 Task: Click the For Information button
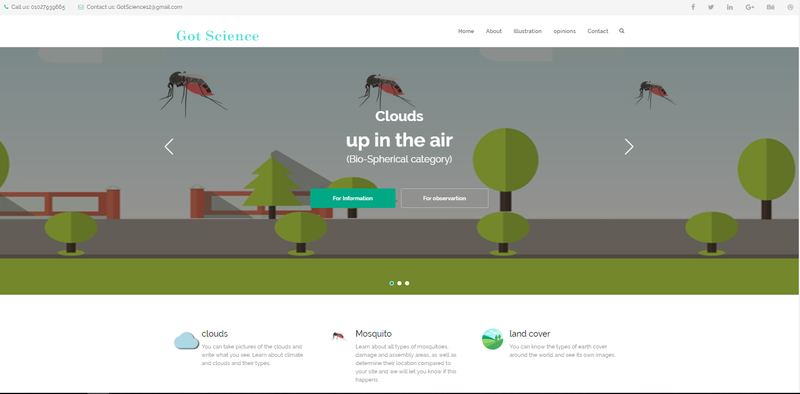click(353, 198)
